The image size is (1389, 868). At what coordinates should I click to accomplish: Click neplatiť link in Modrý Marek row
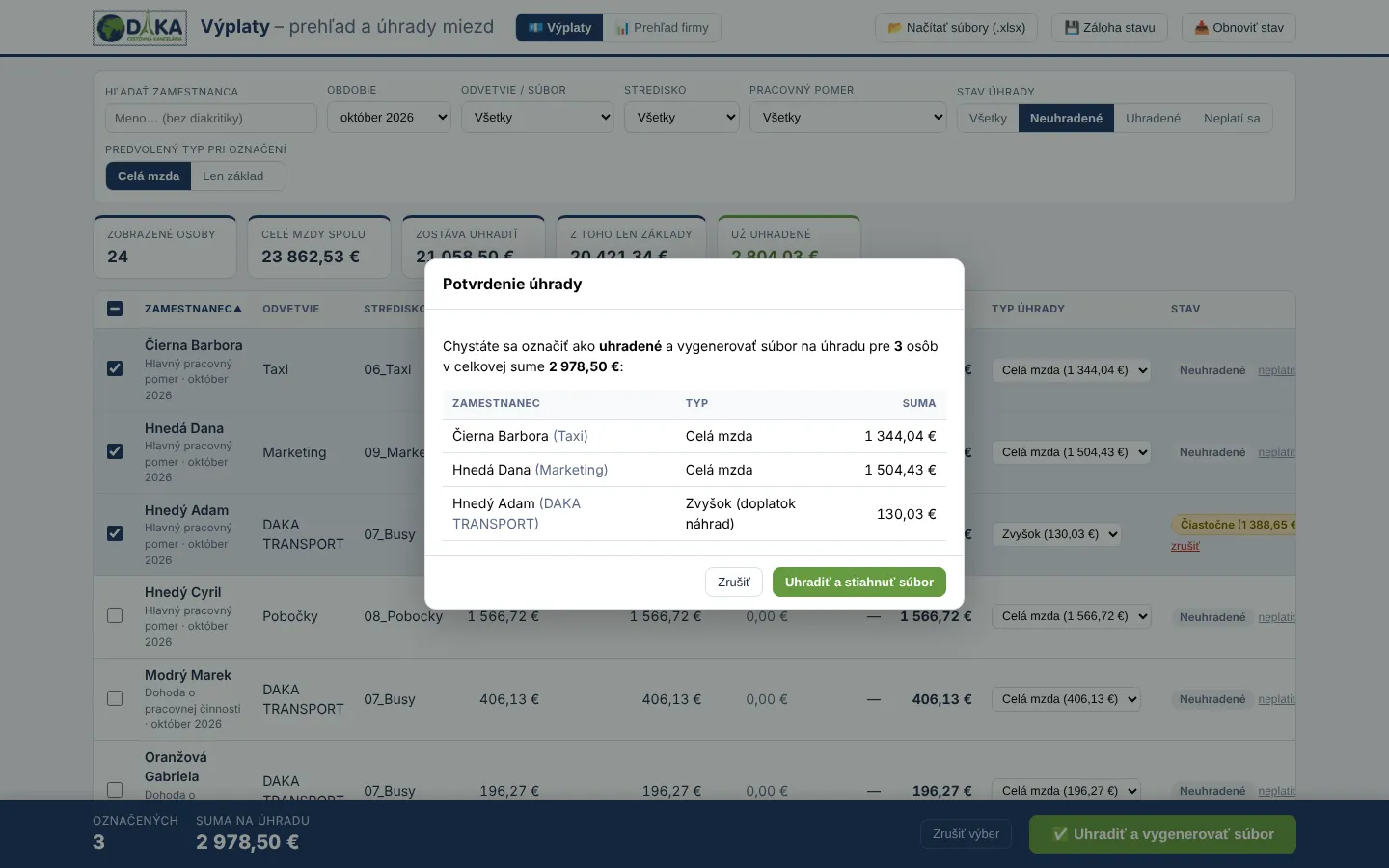(x=1276, y=699)
